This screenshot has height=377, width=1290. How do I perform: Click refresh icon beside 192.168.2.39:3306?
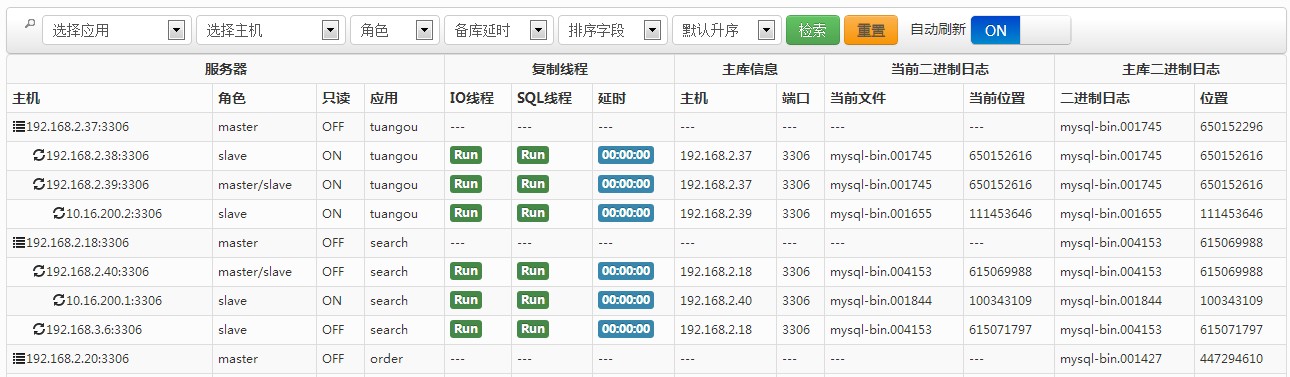[39, 185]
